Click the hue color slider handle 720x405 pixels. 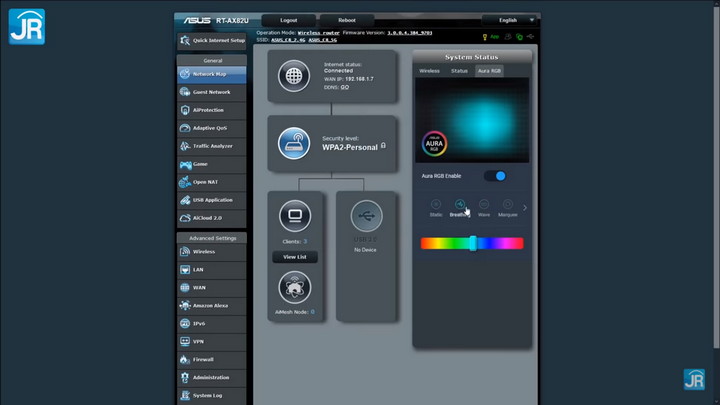[473, 243]
